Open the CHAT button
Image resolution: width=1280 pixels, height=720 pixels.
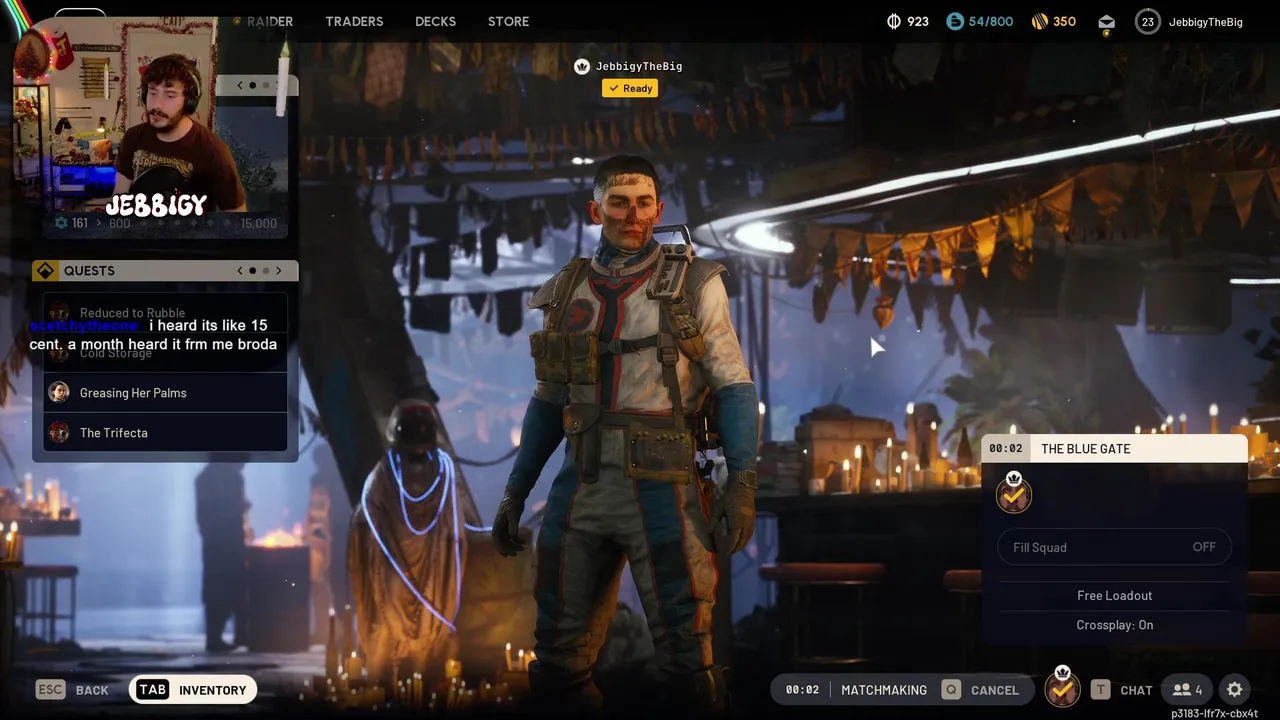pos(1136,690)
